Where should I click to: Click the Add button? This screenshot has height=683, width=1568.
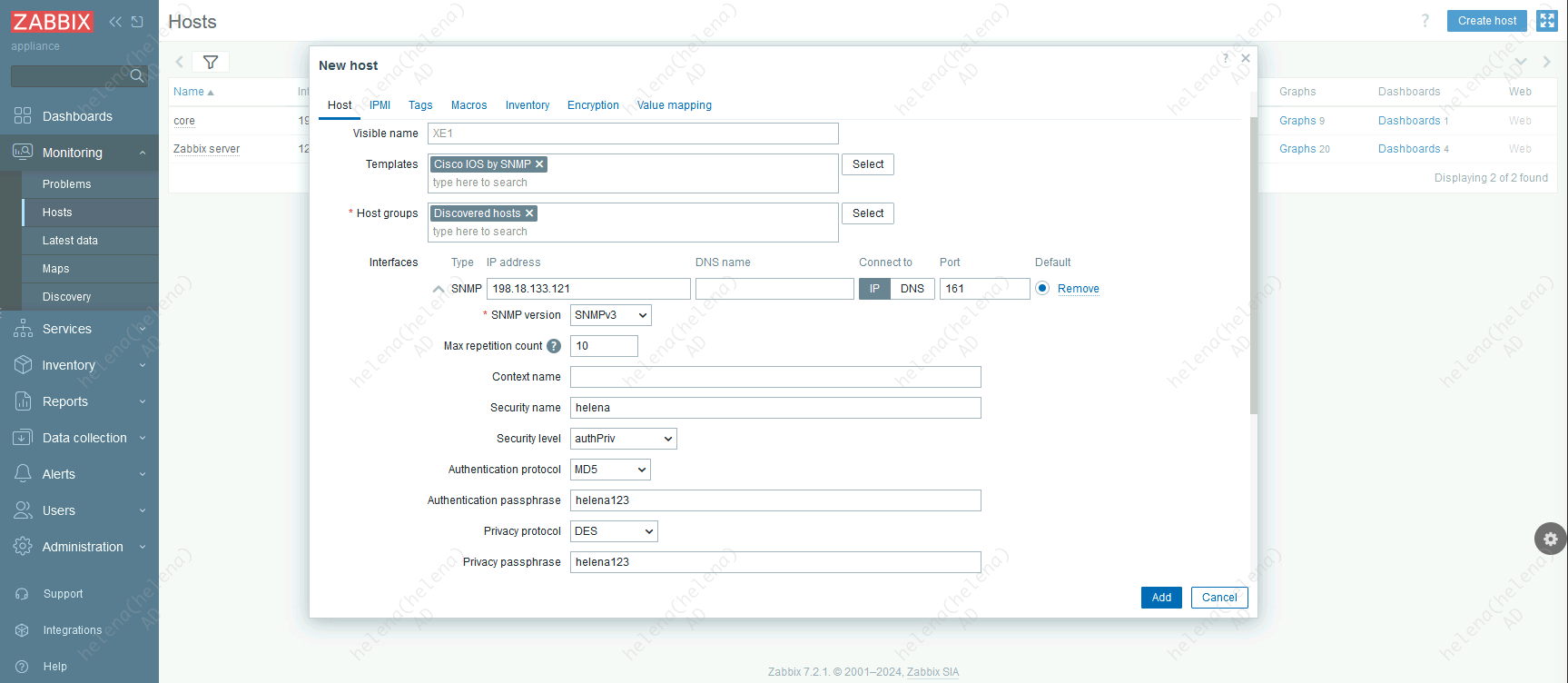tap(1161, 598)
